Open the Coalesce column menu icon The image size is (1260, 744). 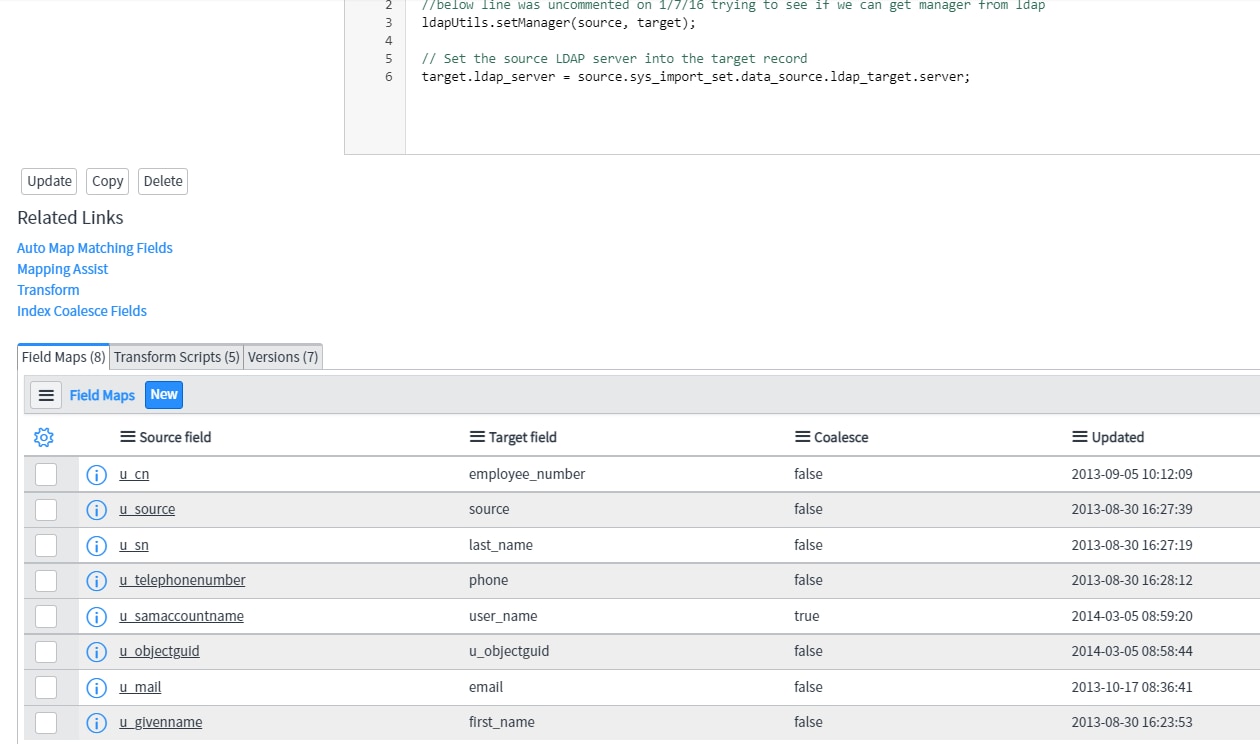(x=802, y=437)
